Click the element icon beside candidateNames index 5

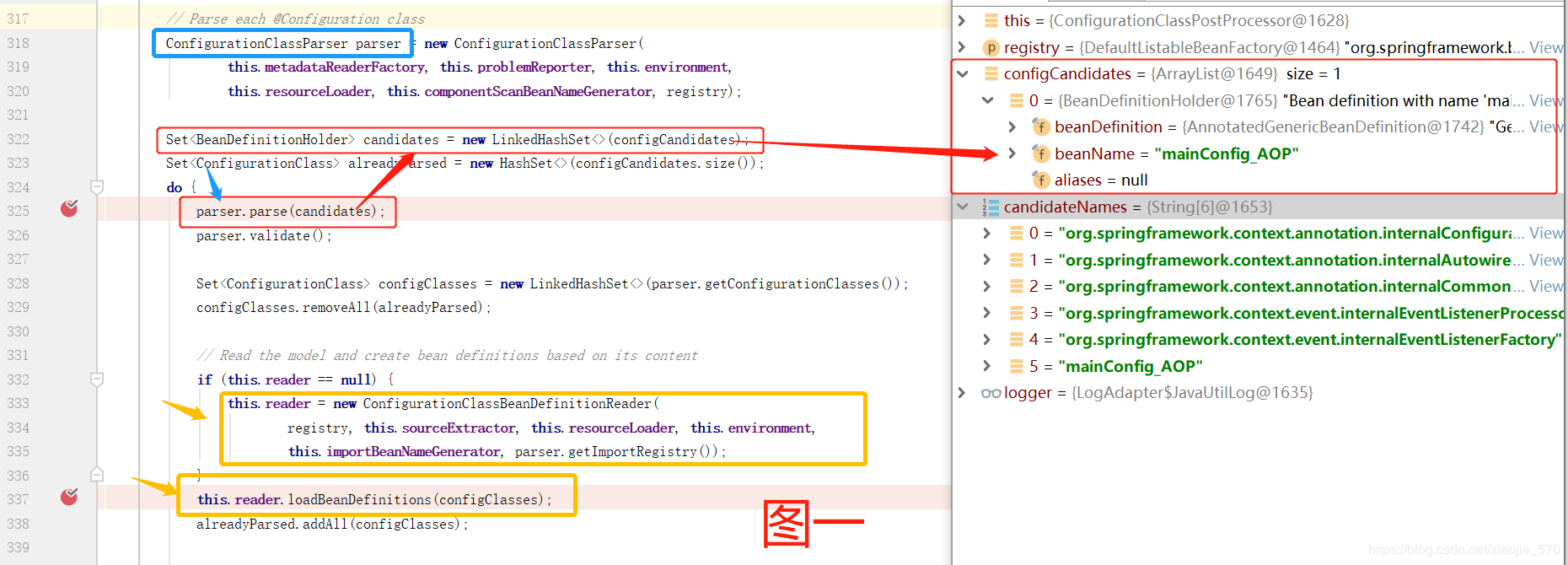[1017, 366]
